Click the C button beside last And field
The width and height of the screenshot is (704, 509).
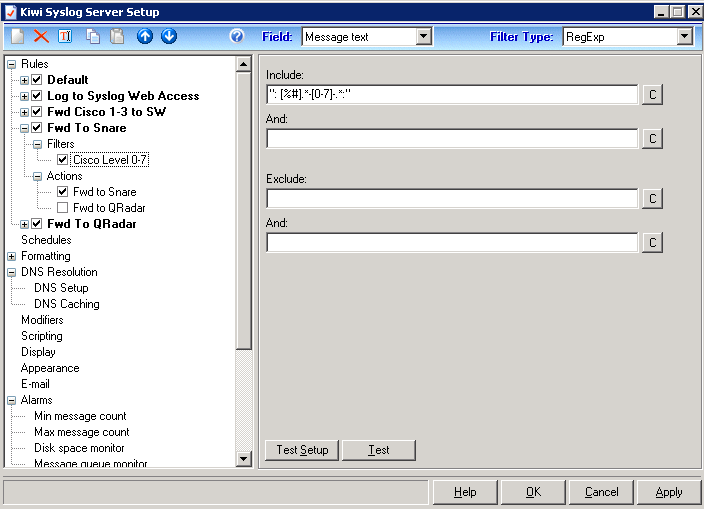click(x=652, y=243)
